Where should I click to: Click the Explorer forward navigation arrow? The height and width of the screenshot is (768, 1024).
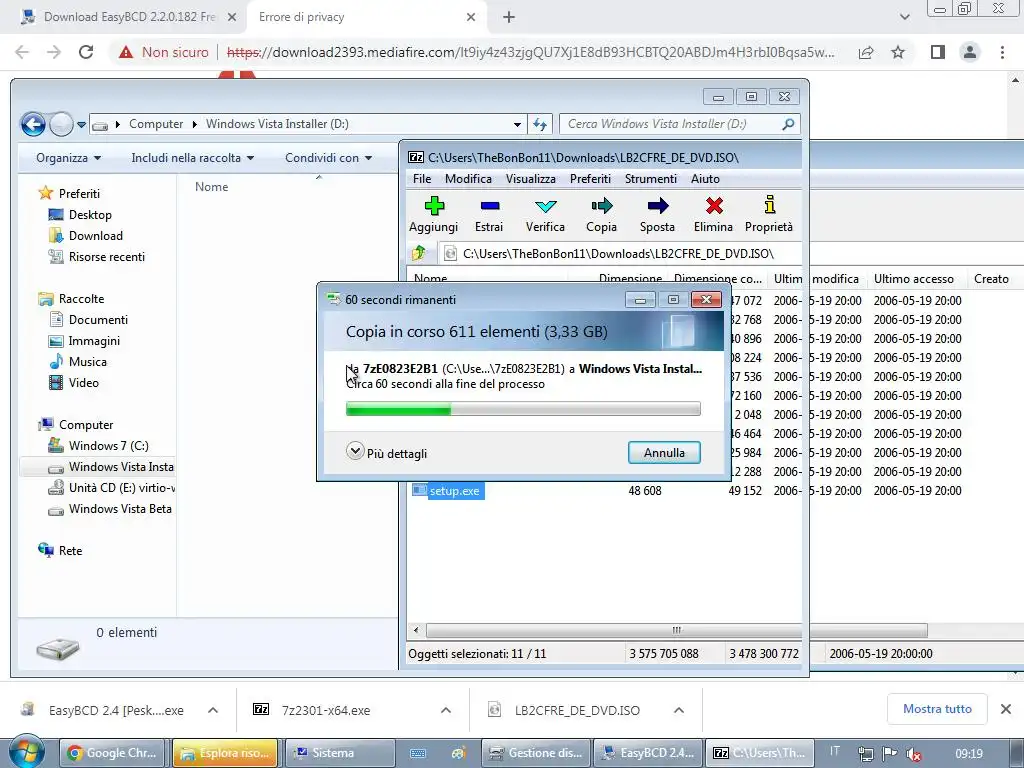click(x=61, y=123)
